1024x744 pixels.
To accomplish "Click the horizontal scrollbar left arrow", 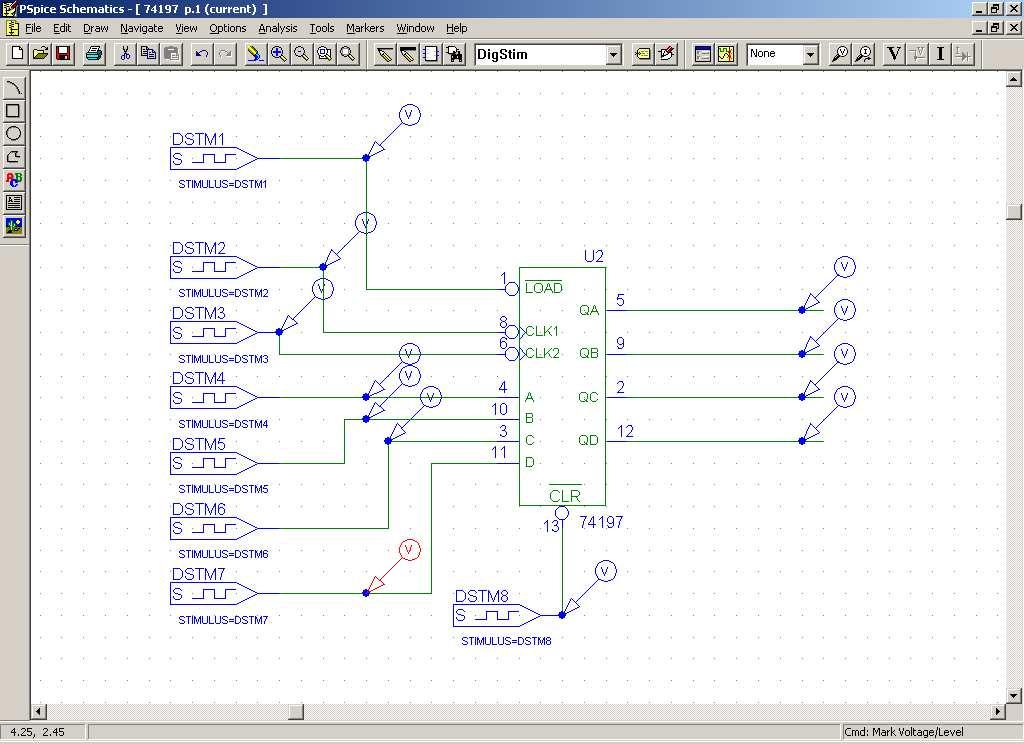I will tap(39, 711).
